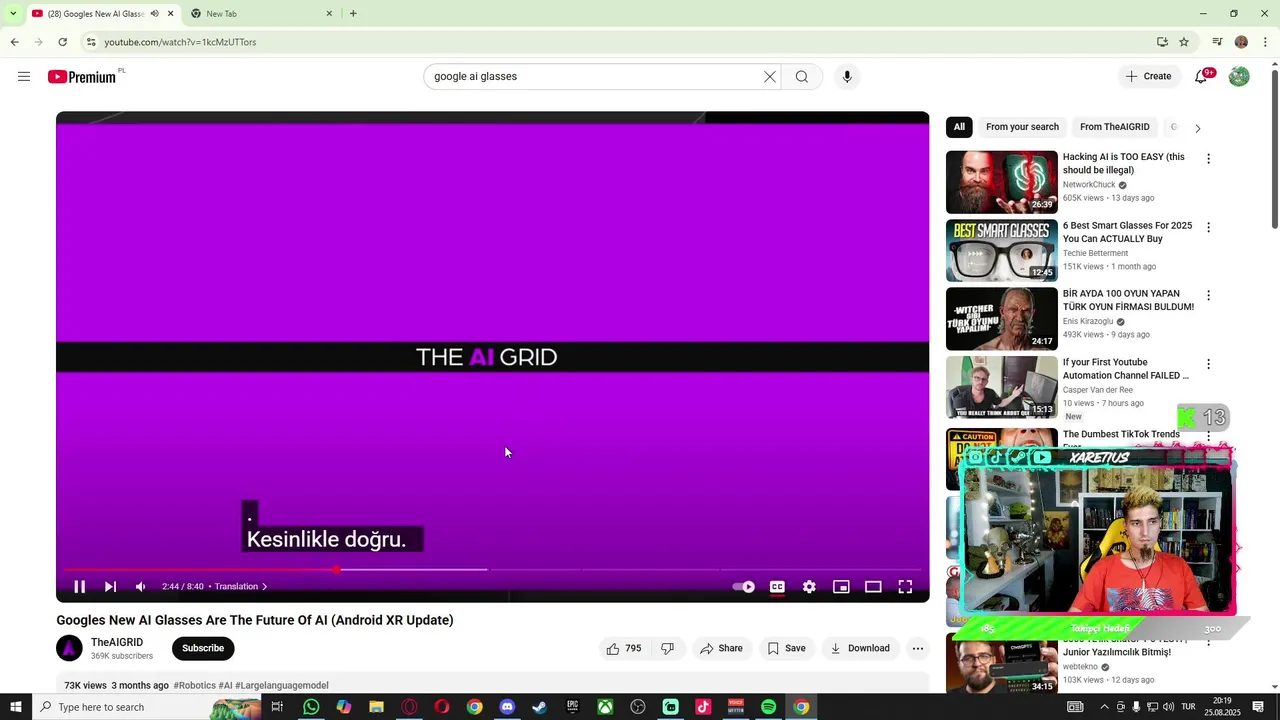Like the video with 795 likes

pyautogui.click(x=624, y=649)
